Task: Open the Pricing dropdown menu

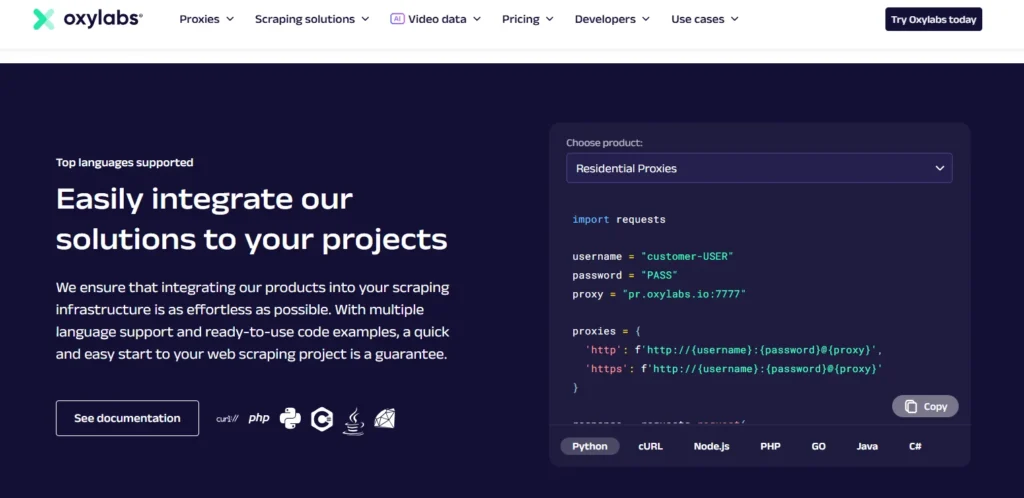Action: pos(528,19)
